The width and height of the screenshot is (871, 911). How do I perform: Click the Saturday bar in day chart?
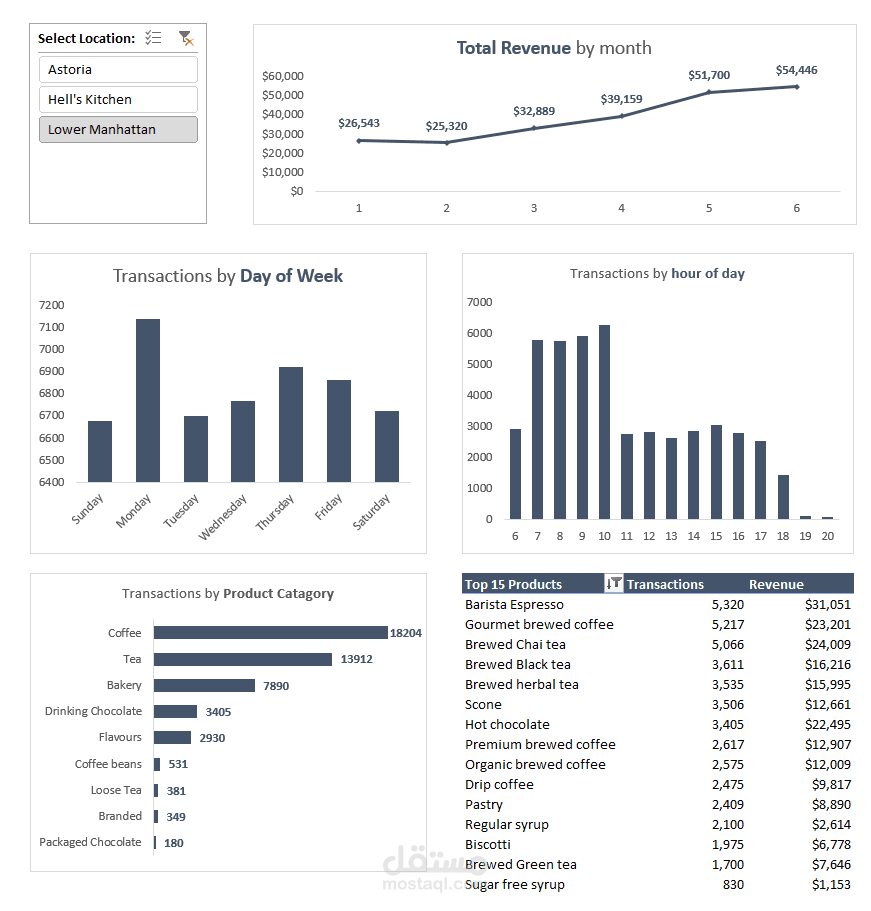387,446
